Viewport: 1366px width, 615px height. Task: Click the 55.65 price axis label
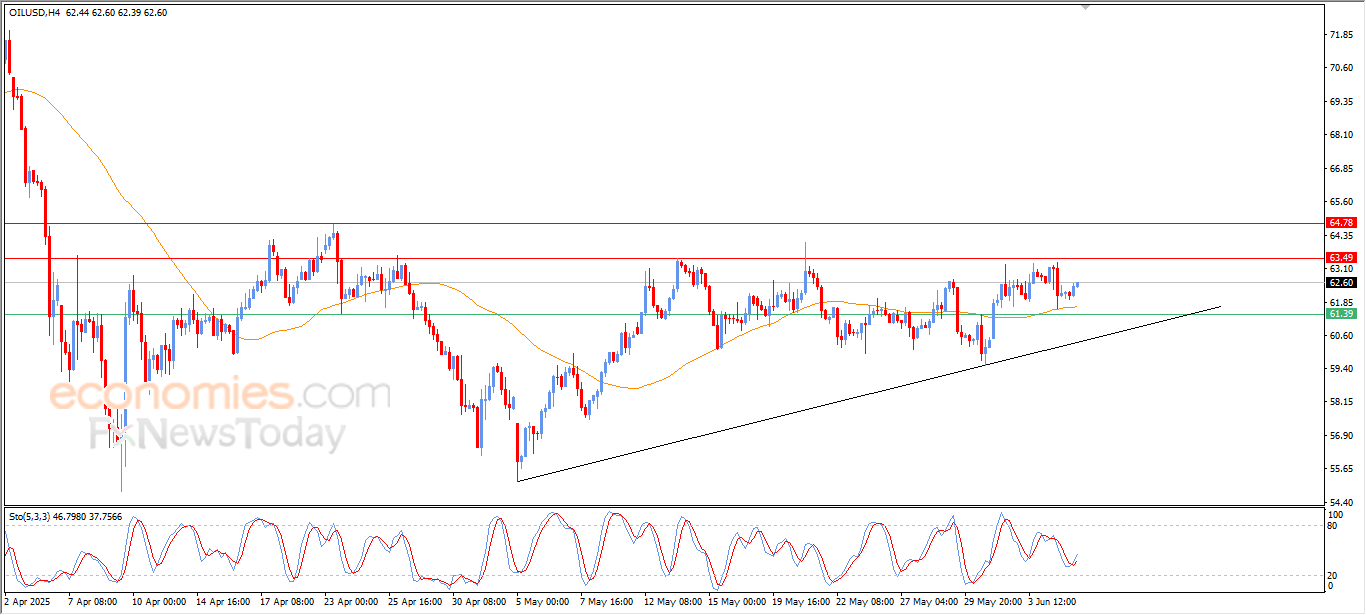coord(1341,468)
